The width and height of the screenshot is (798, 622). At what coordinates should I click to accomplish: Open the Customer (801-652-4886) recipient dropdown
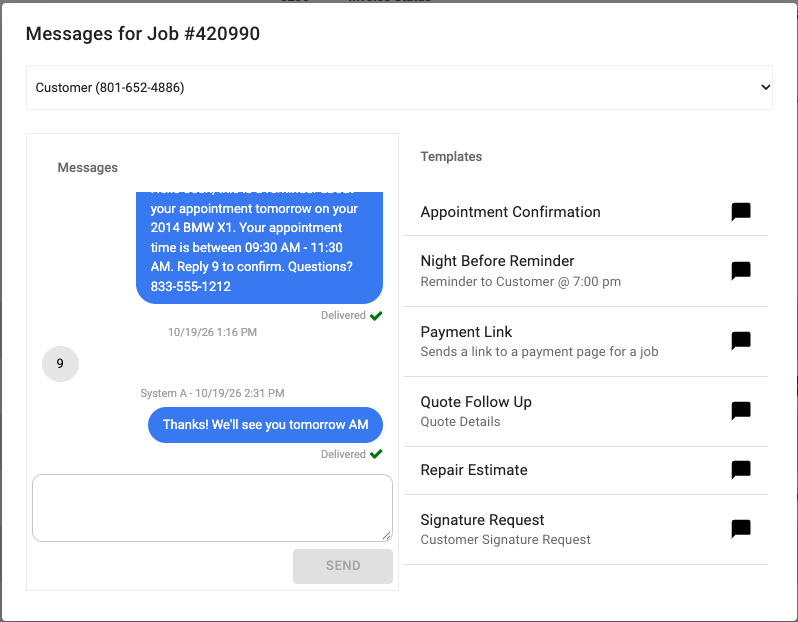(399, 88)
